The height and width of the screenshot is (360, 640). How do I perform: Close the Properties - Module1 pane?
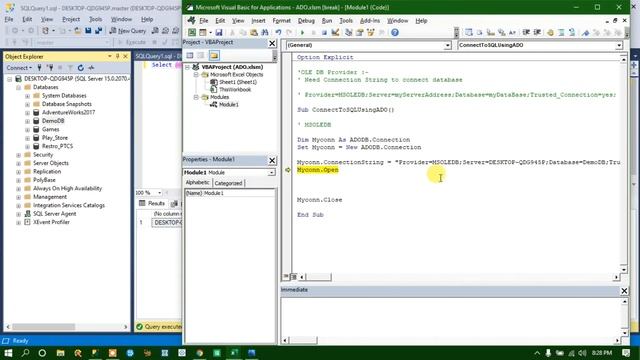click(272, 160)
